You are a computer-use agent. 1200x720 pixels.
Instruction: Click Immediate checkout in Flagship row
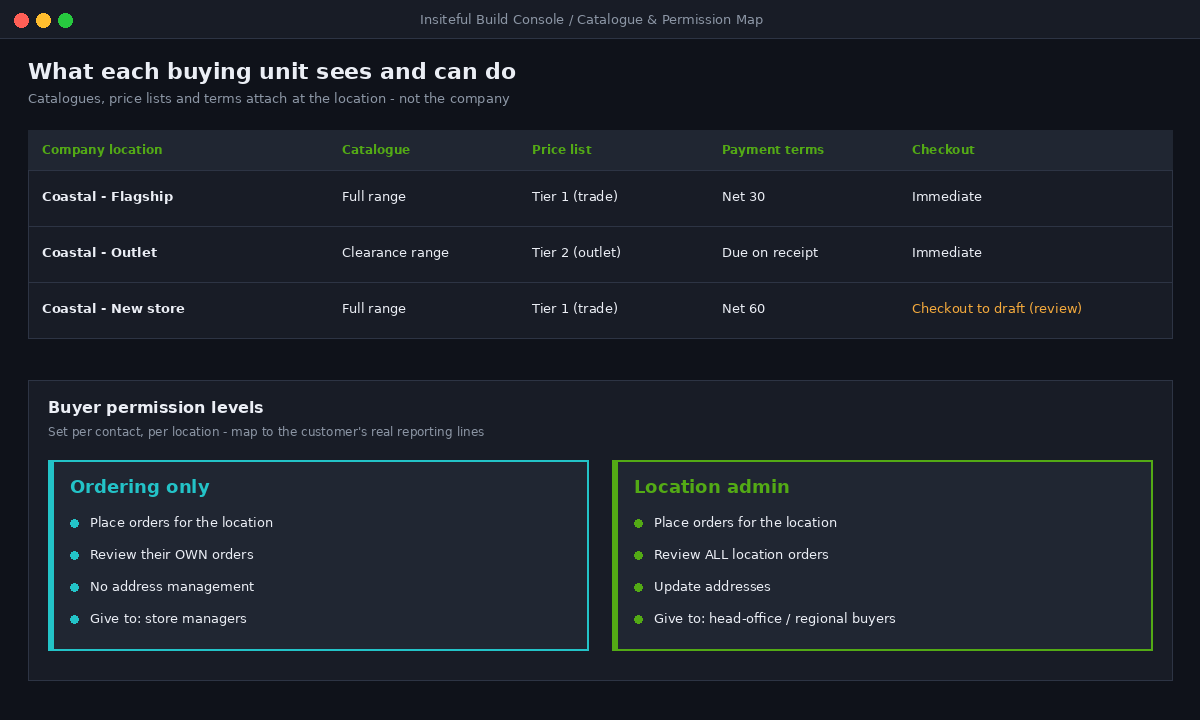[947, 197]
